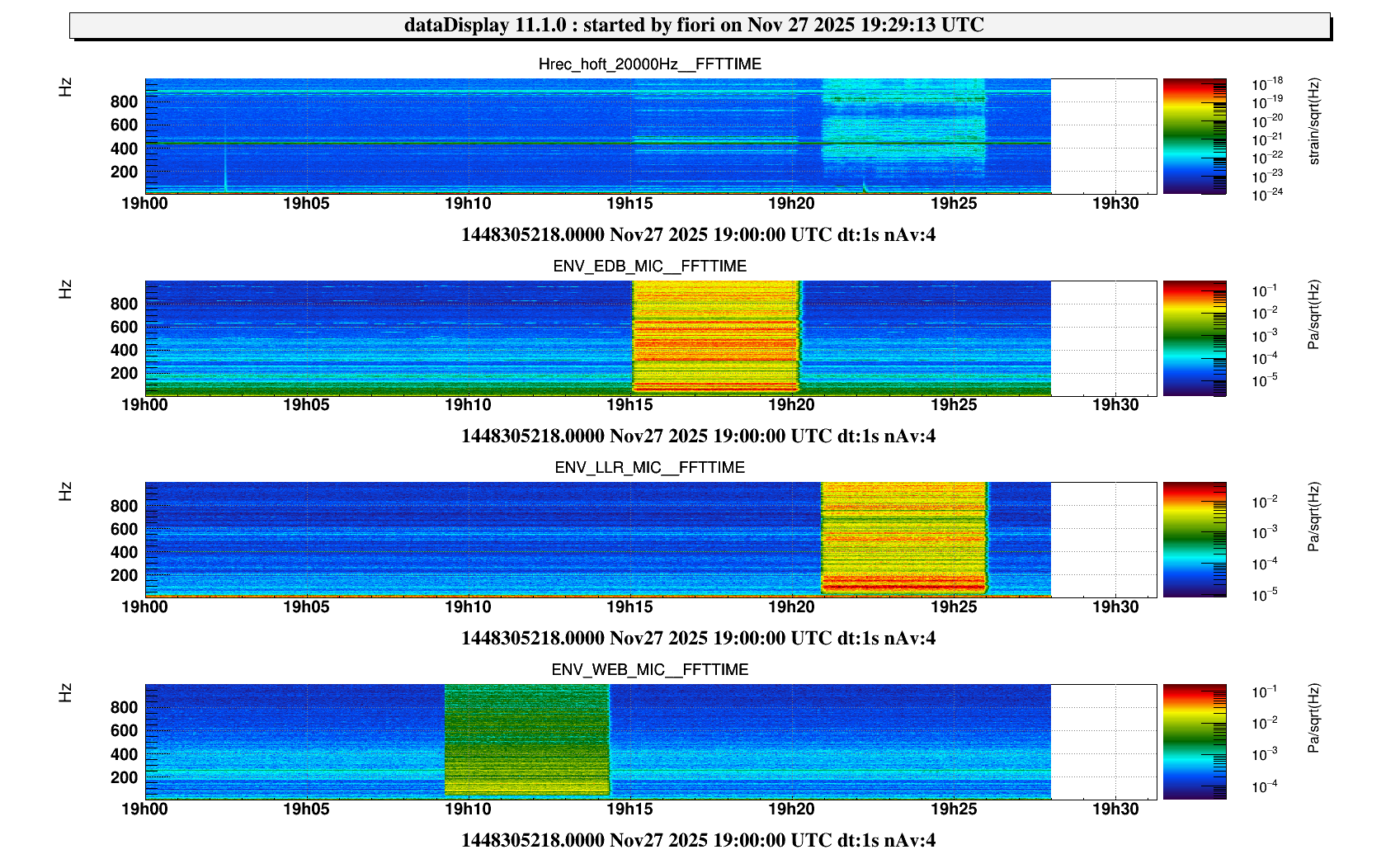
Task: Select the ENV_EDB_MIC__FFTTIME plot title
Action: point(649,266)
